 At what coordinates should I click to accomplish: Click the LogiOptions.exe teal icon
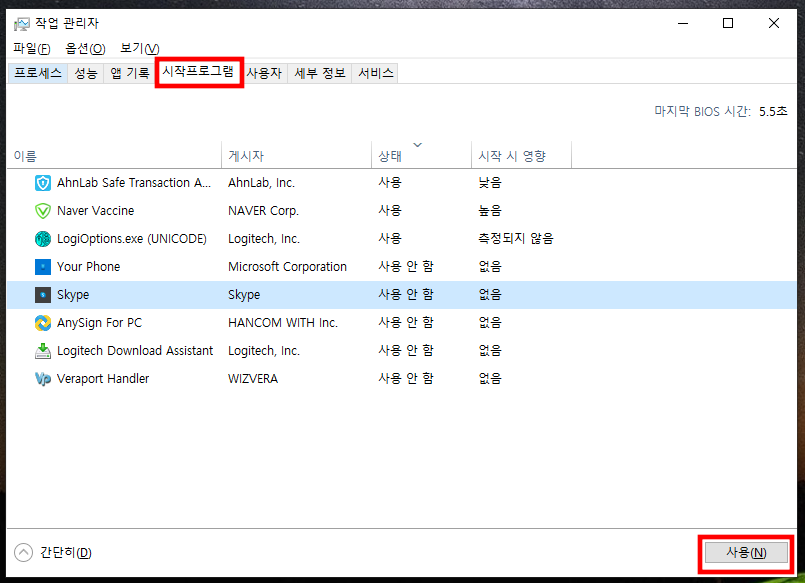[43, 239]
